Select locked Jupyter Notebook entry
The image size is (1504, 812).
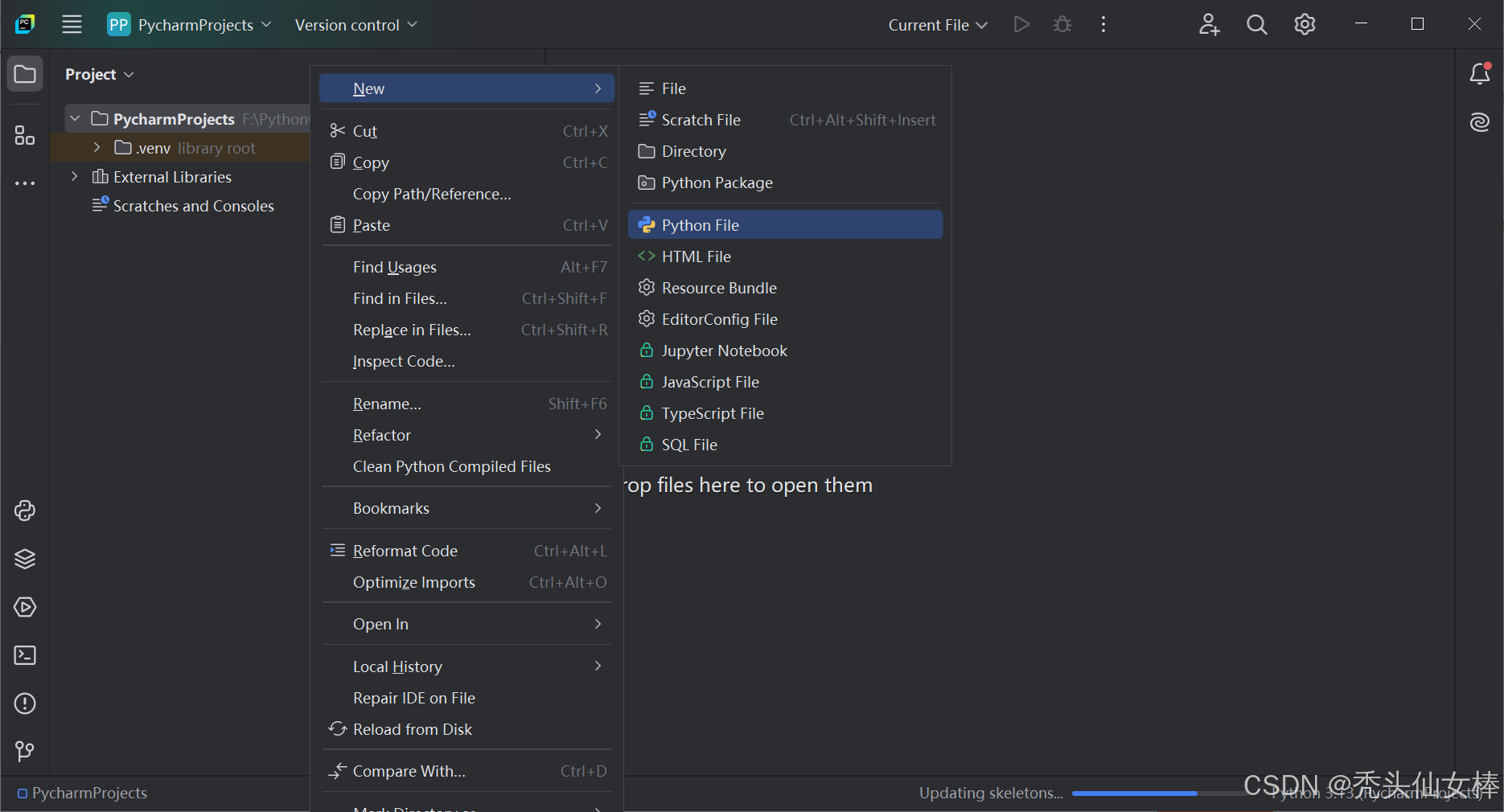click(x=785, y=351)
